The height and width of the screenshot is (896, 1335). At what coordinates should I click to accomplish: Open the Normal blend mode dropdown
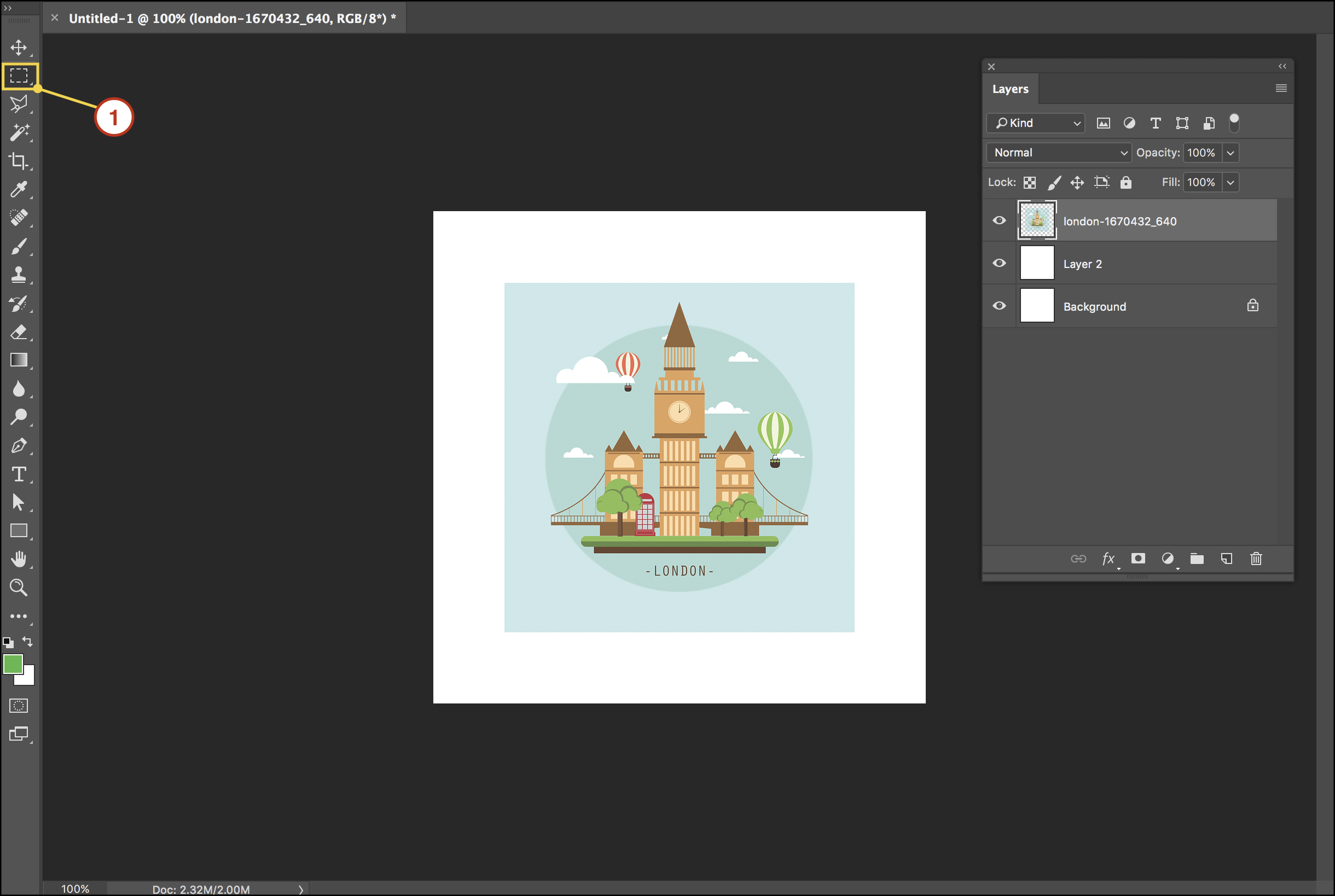click(x=1058, y=153)
